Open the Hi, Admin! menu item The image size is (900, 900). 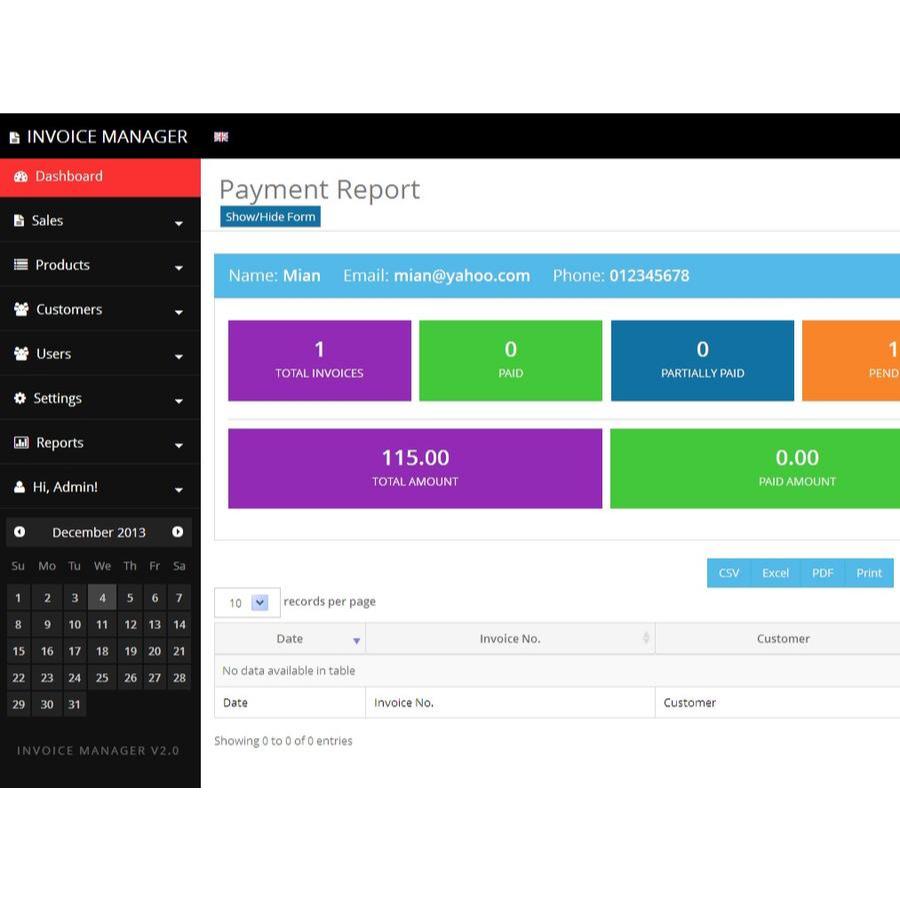[100, 487]
